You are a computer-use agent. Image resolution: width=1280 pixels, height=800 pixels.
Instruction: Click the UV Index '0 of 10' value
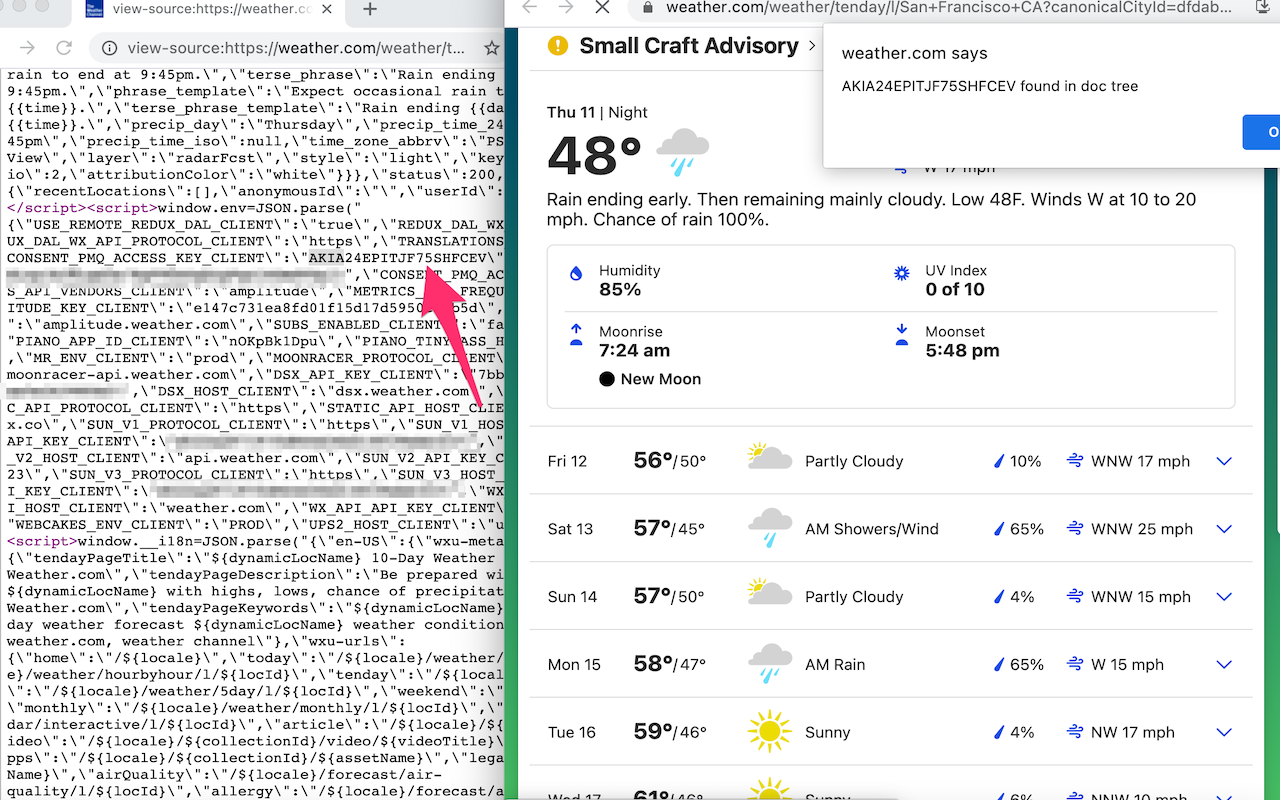tap(955, 290)
